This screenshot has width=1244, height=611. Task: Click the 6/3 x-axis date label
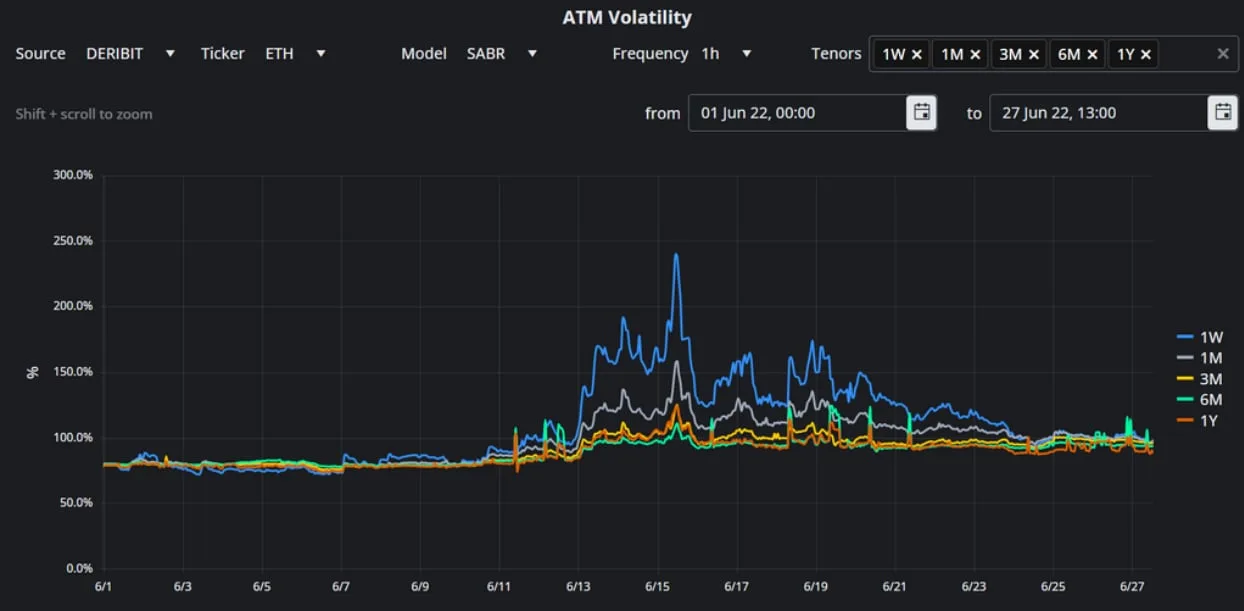[183, 588]
